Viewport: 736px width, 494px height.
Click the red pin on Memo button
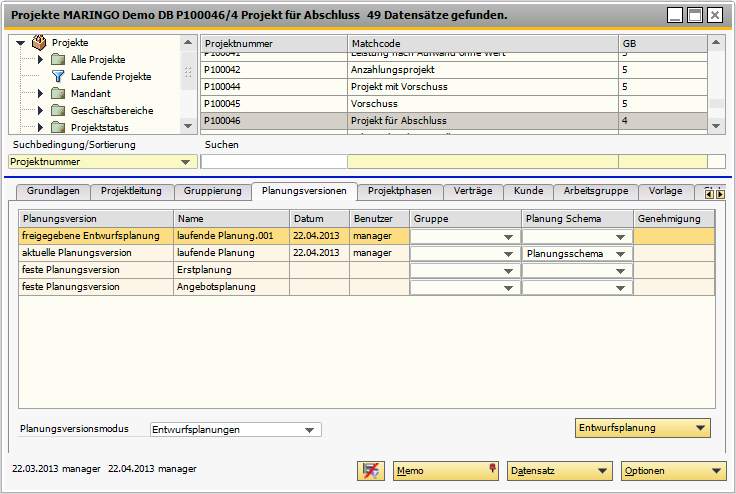(491, 469)
